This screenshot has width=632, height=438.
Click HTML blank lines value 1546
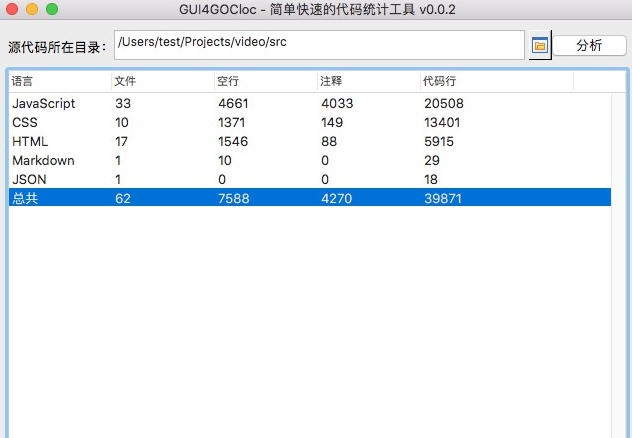(x=233, y=141)
